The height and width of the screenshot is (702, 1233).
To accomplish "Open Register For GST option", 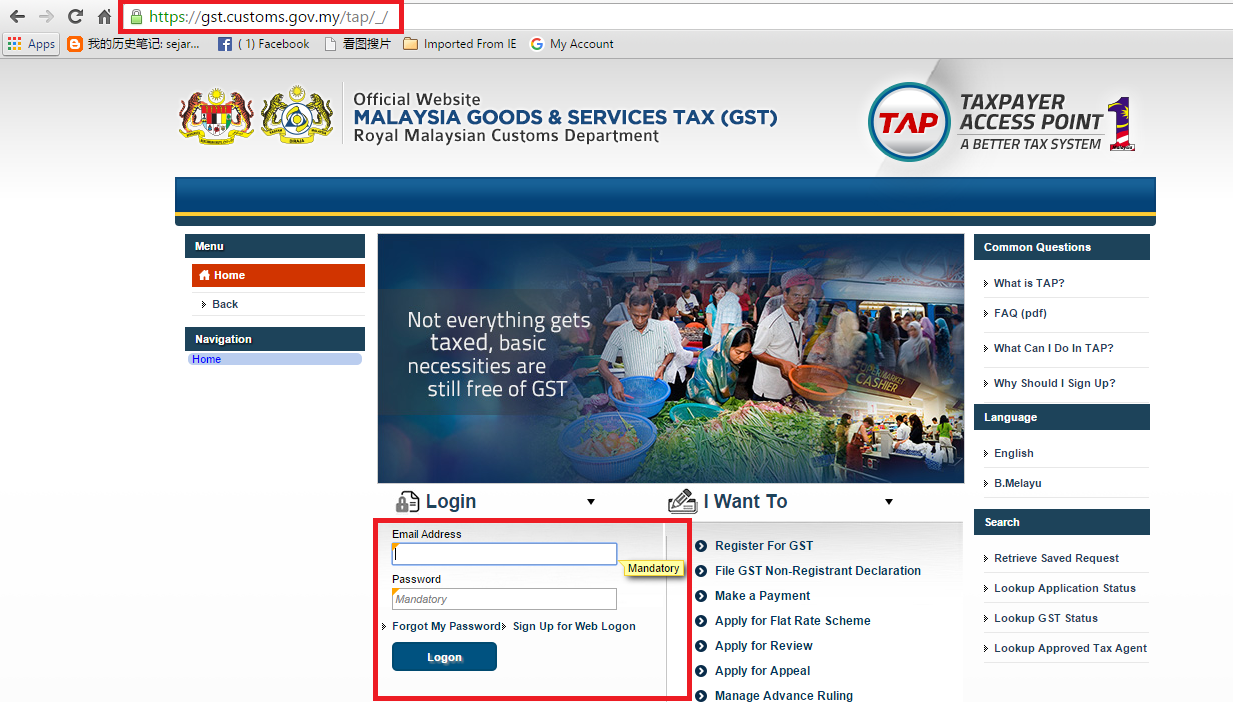I will 763,546.
